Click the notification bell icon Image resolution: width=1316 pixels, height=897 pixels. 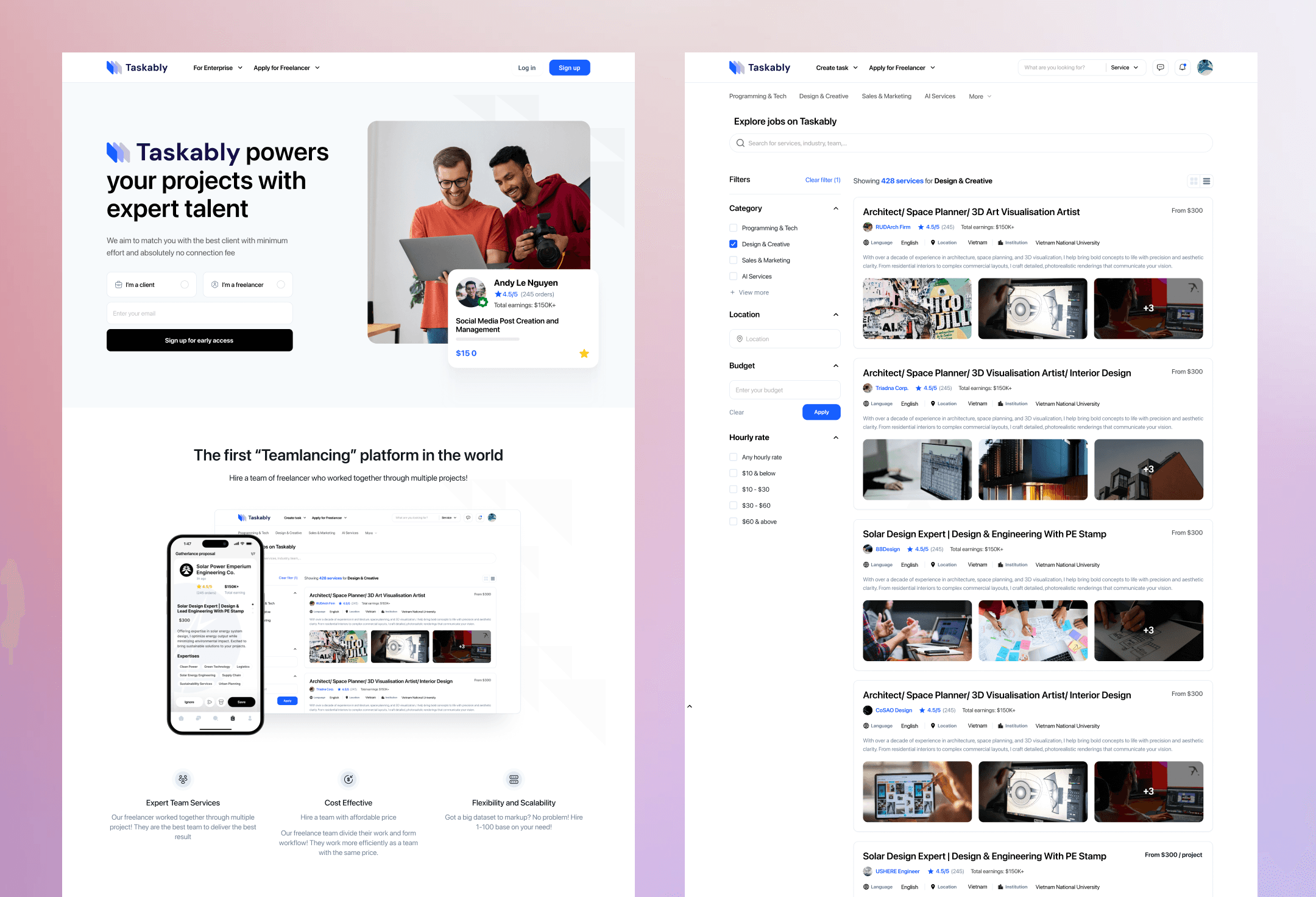click(x=1182, y=68)
